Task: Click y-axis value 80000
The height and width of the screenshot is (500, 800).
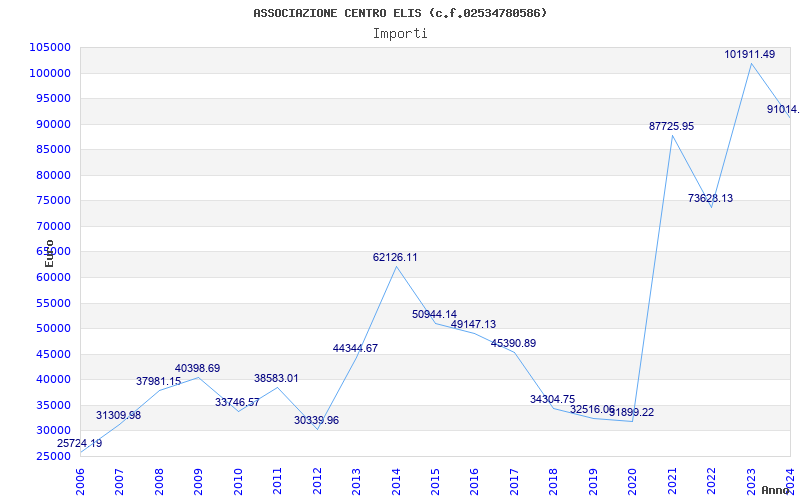Action: pos(53,175)
